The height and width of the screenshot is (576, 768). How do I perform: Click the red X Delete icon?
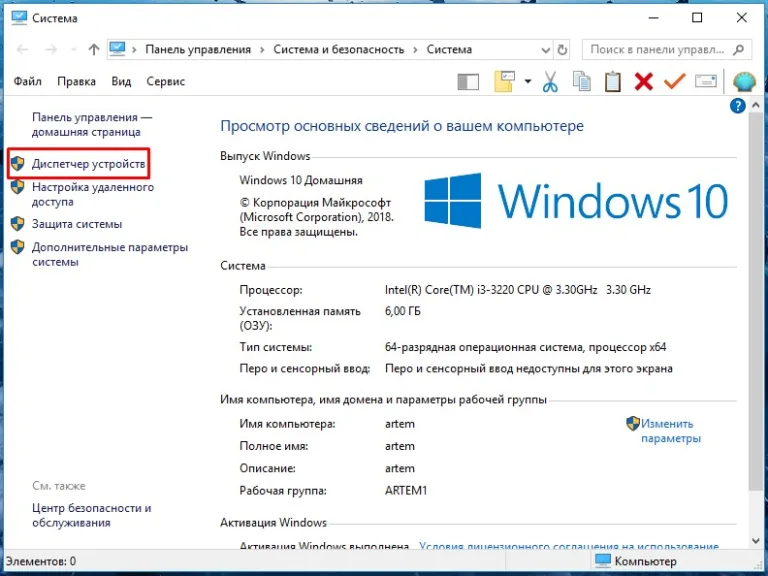pyautogui.click(x=643, y=81)
